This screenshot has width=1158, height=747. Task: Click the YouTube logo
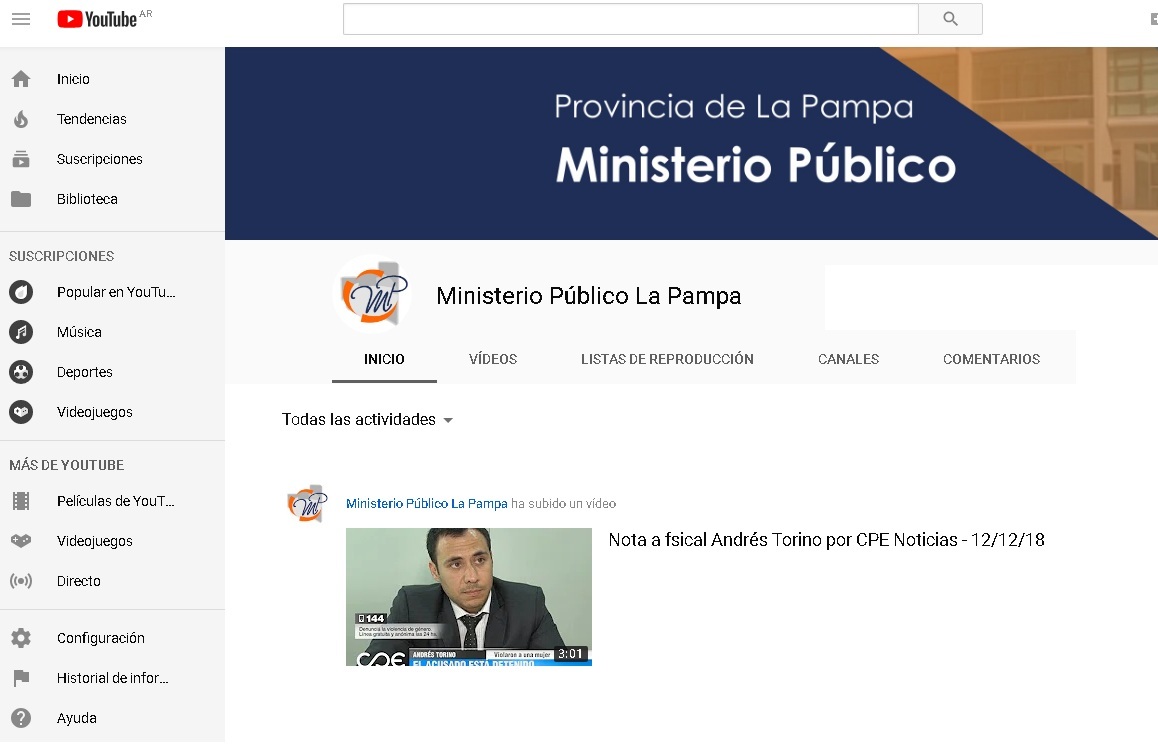pyautogui.click(x=98, y=19)
